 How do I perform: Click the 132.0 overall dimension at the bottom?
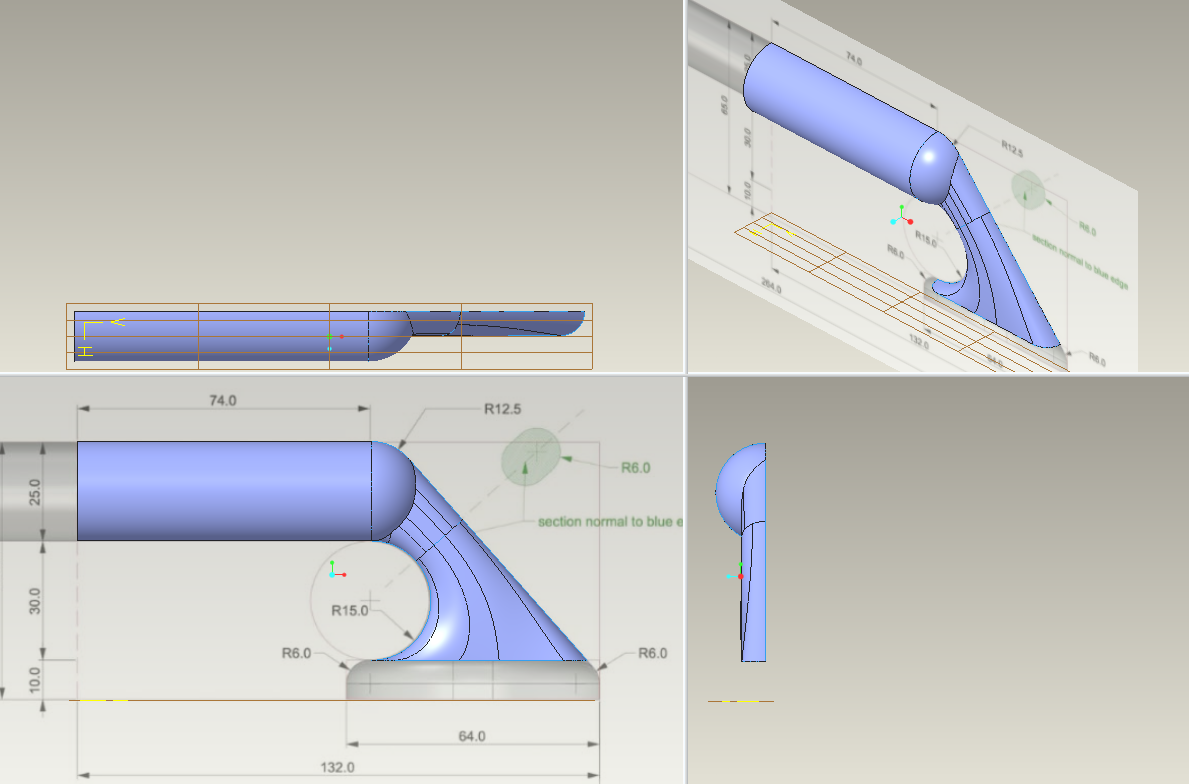pos(337,768)
